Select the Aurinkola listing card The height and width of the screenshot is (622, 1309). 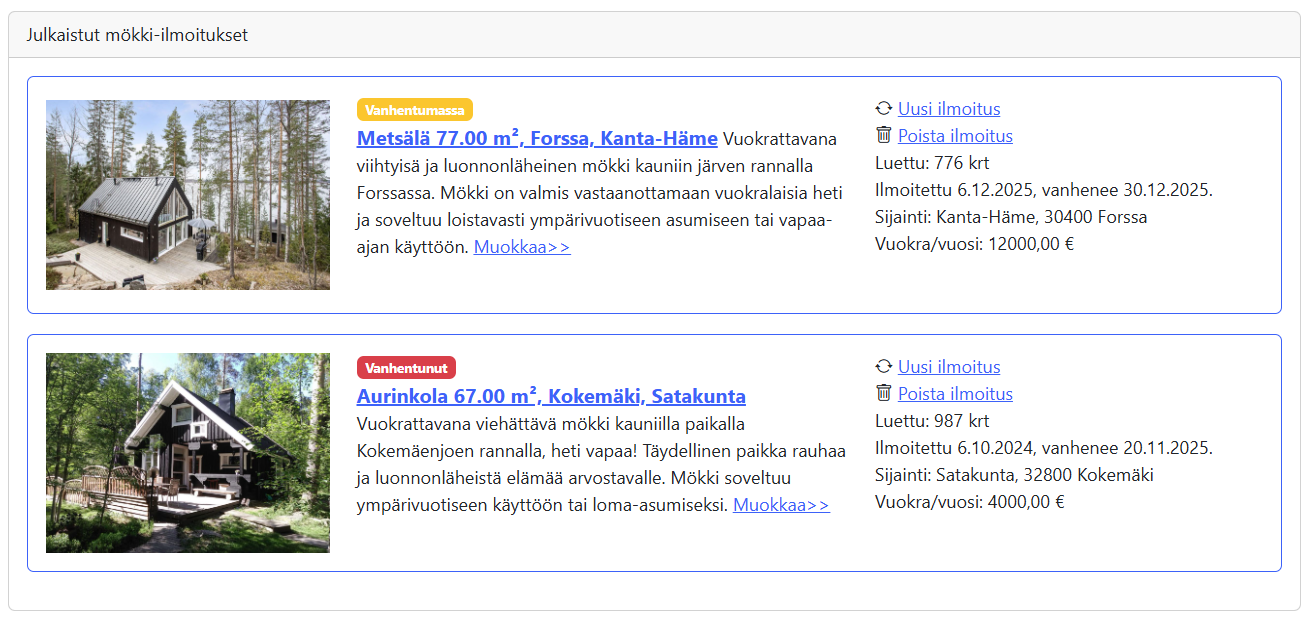tap(654, 452)
